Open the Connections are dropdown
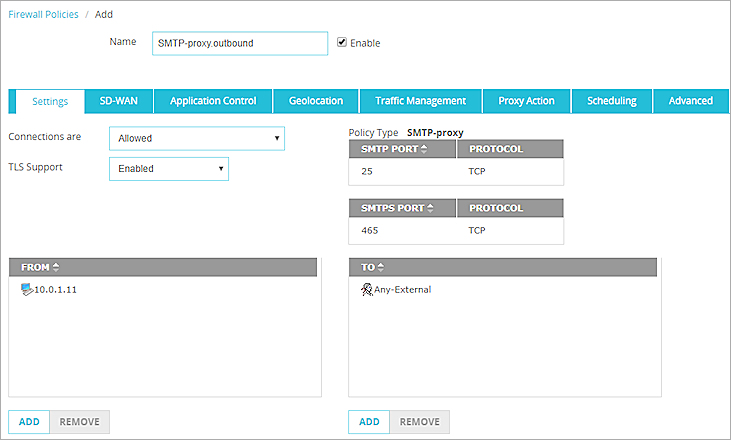The width and height of the screenshot is (731, 440). (196, 138)
